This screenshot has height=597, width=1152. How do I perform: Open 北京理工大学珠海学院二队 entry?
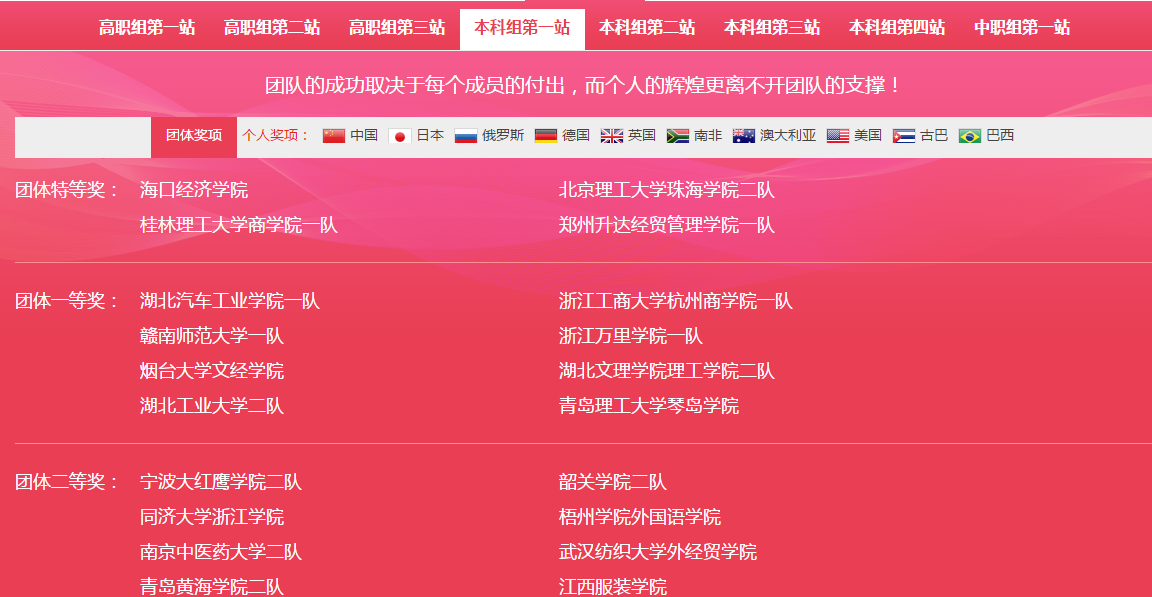[666, 190]
